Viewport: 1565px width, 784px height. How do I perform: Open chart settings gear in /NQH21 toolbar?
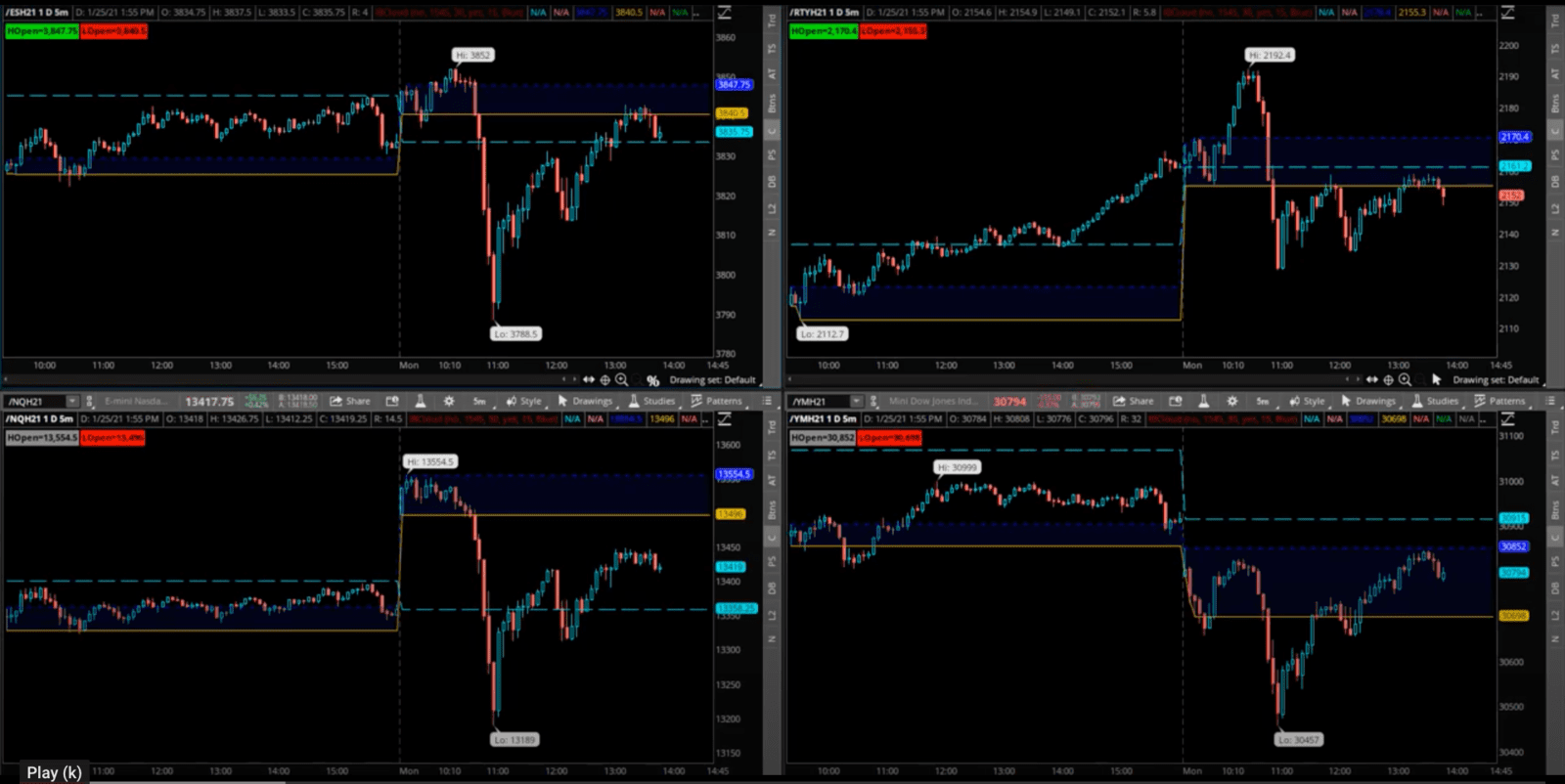pos(449,401)
